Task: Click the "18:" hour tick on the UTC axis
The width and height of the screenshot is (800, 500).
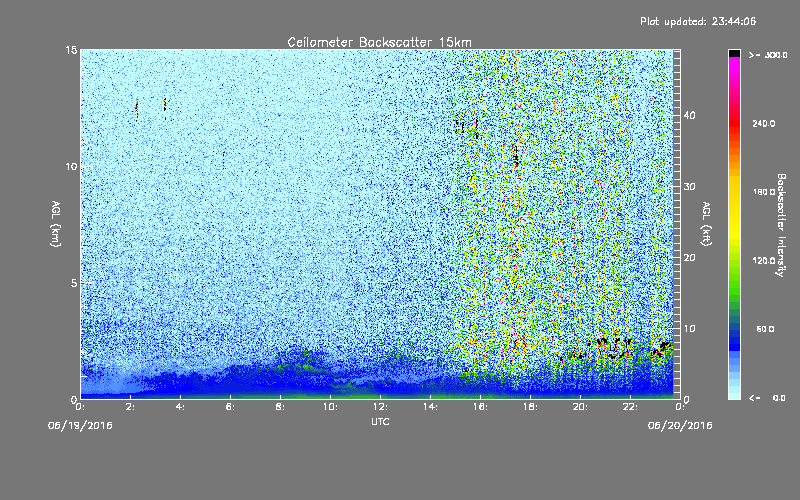Action: [531, 407]
